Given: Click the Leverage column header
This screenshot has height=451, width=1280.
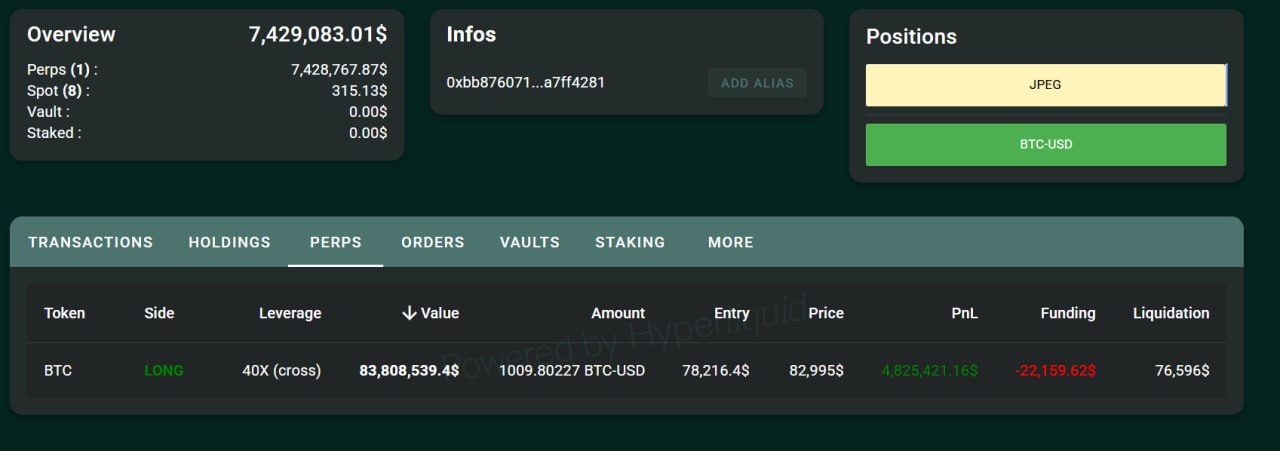Looking at the screenshot, I should point(290,313).
